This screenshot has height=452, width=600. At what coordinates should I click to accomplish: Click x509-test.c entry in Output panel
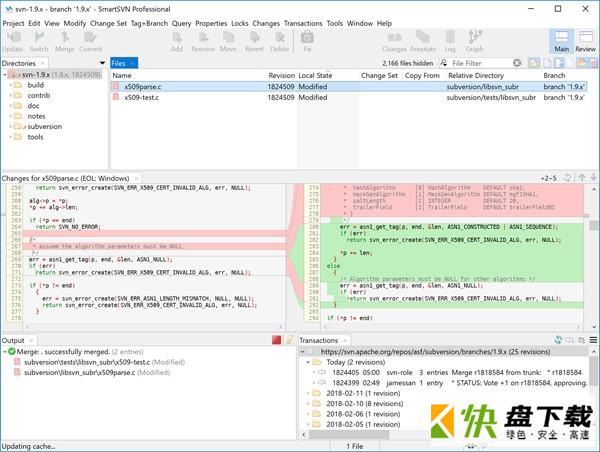[99, 362]
